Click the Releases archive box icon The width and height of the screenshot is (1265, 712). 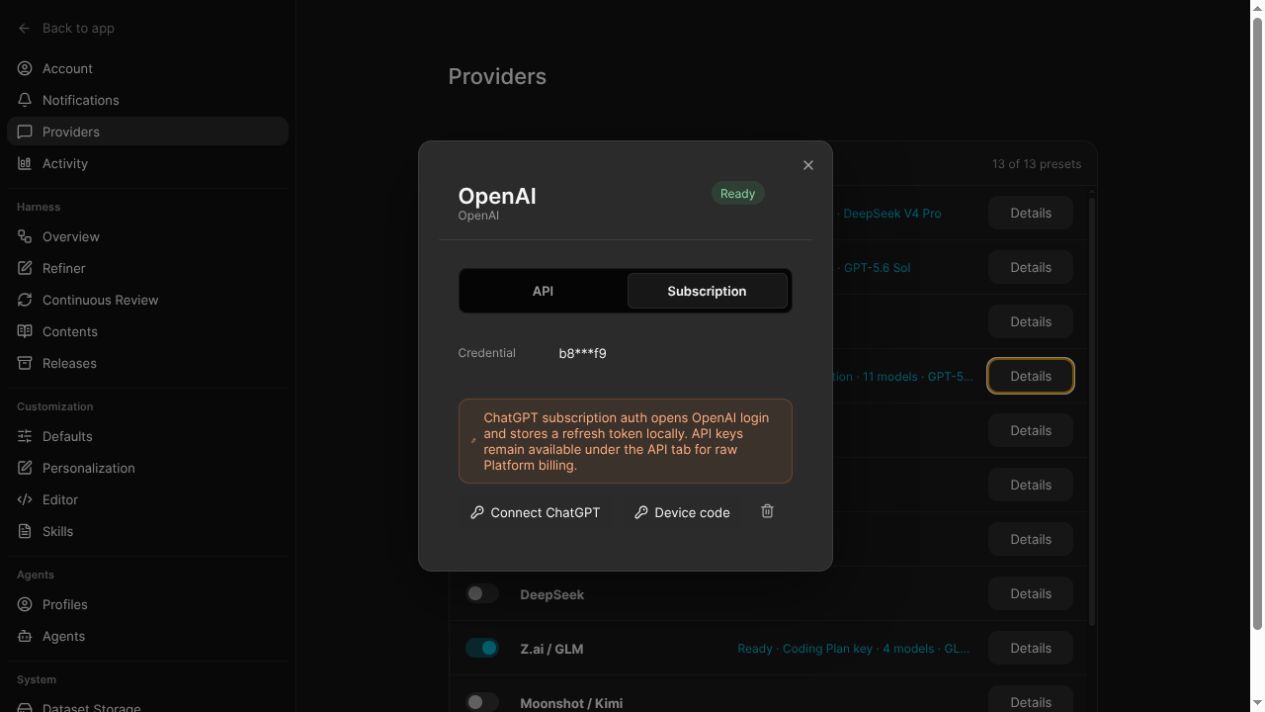[x=25, y=363]
